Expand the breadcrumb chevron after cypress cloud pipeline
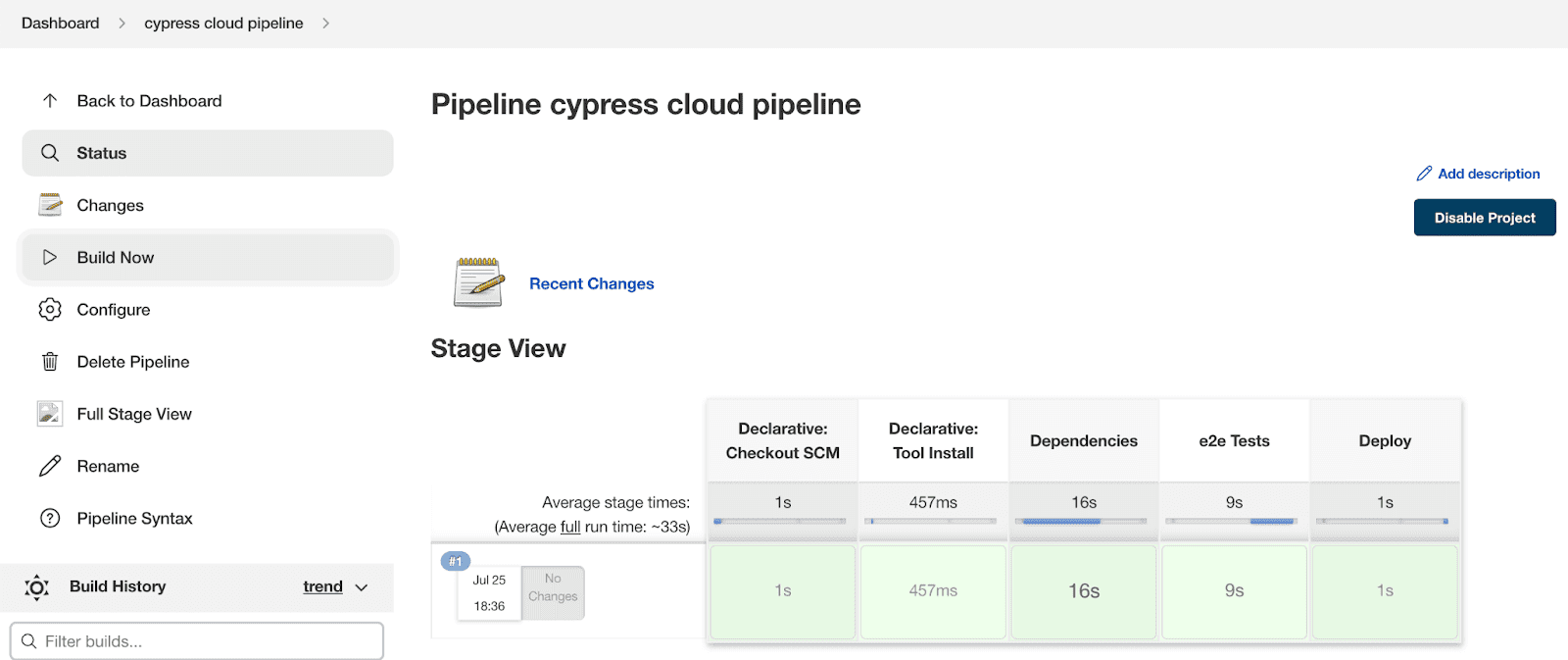 325,23
